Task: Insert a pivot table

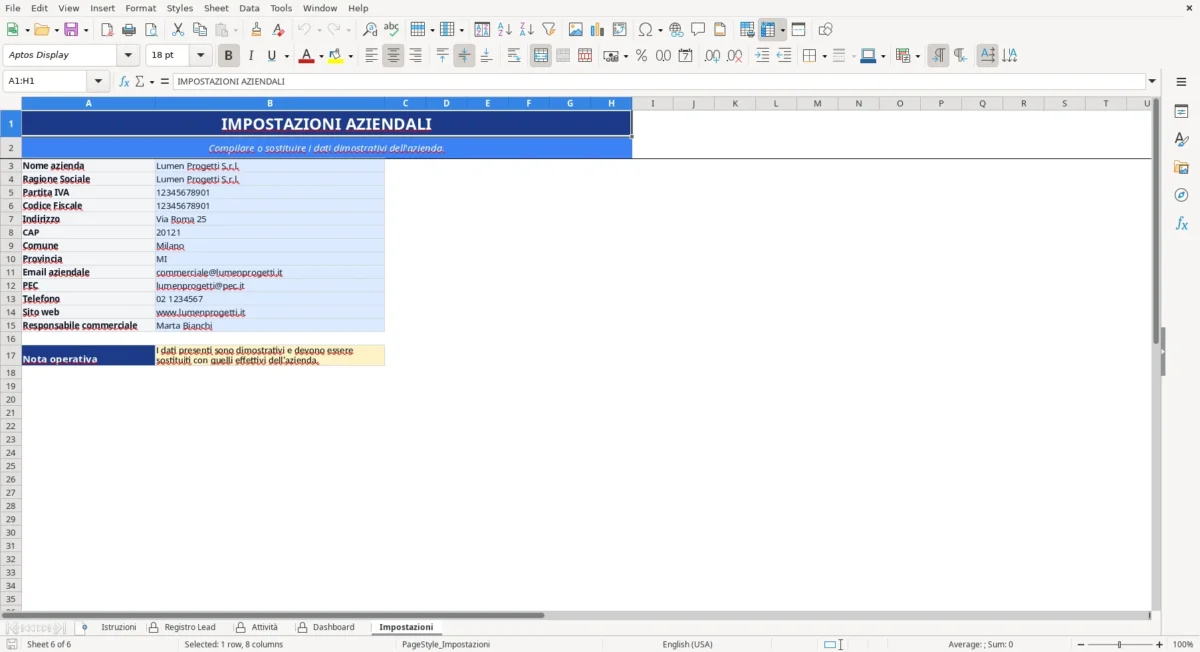Action: point(620,30)
